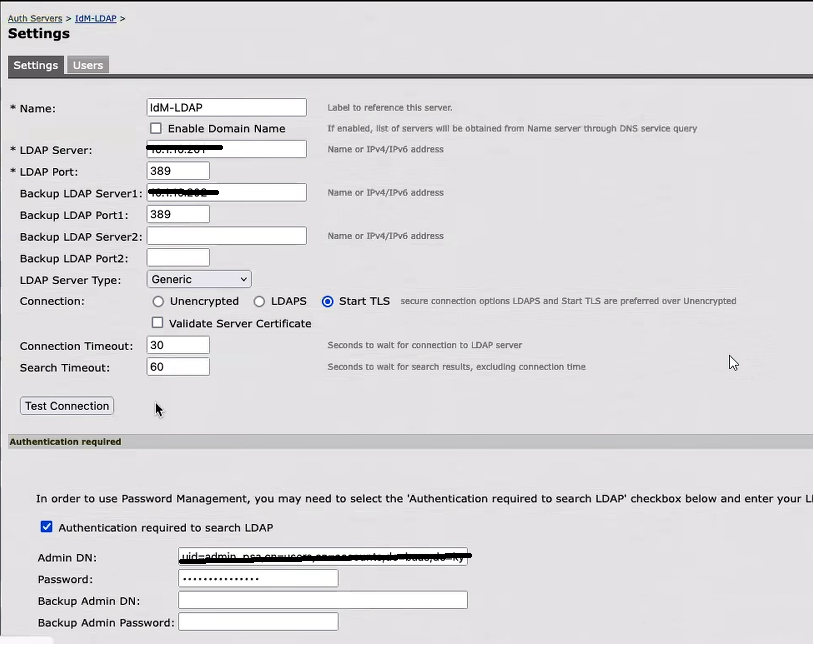Select the Connection Timeout value
Screen dimensions: 814x651
coord(178,344)
